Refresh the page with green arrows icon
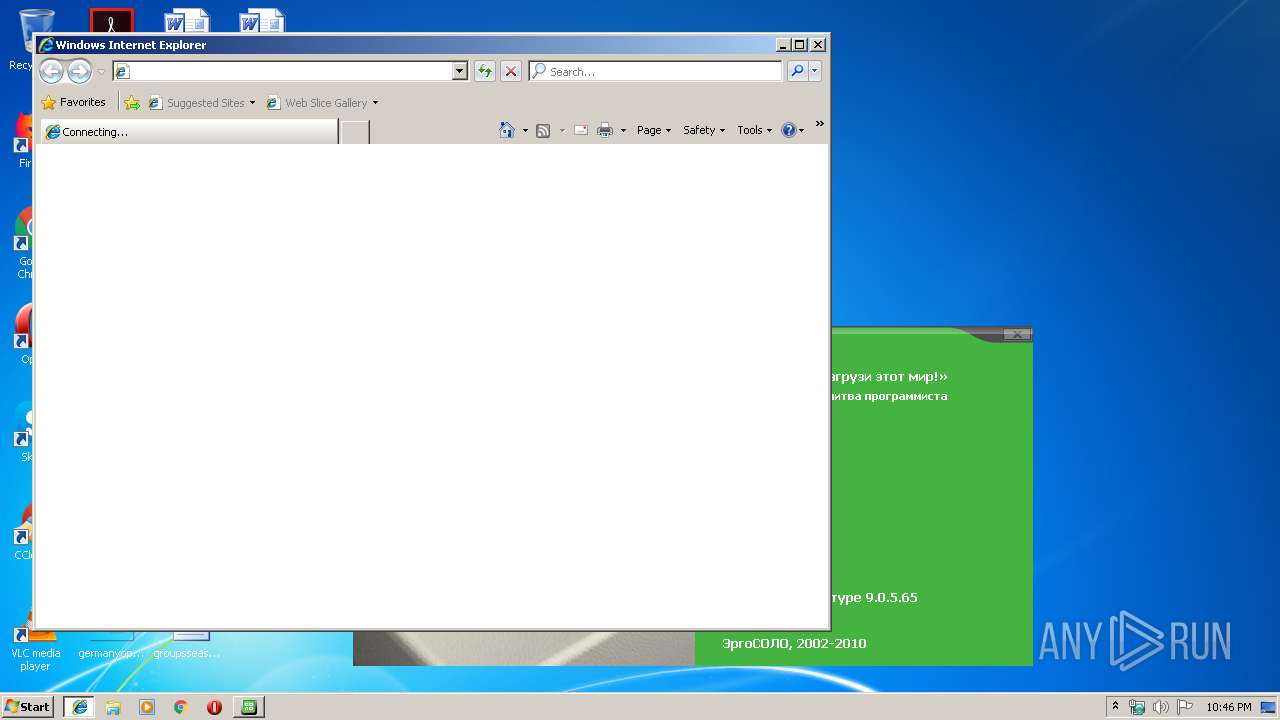Image resolution: width=1280 pixels, height=720 pixels. 485,71
